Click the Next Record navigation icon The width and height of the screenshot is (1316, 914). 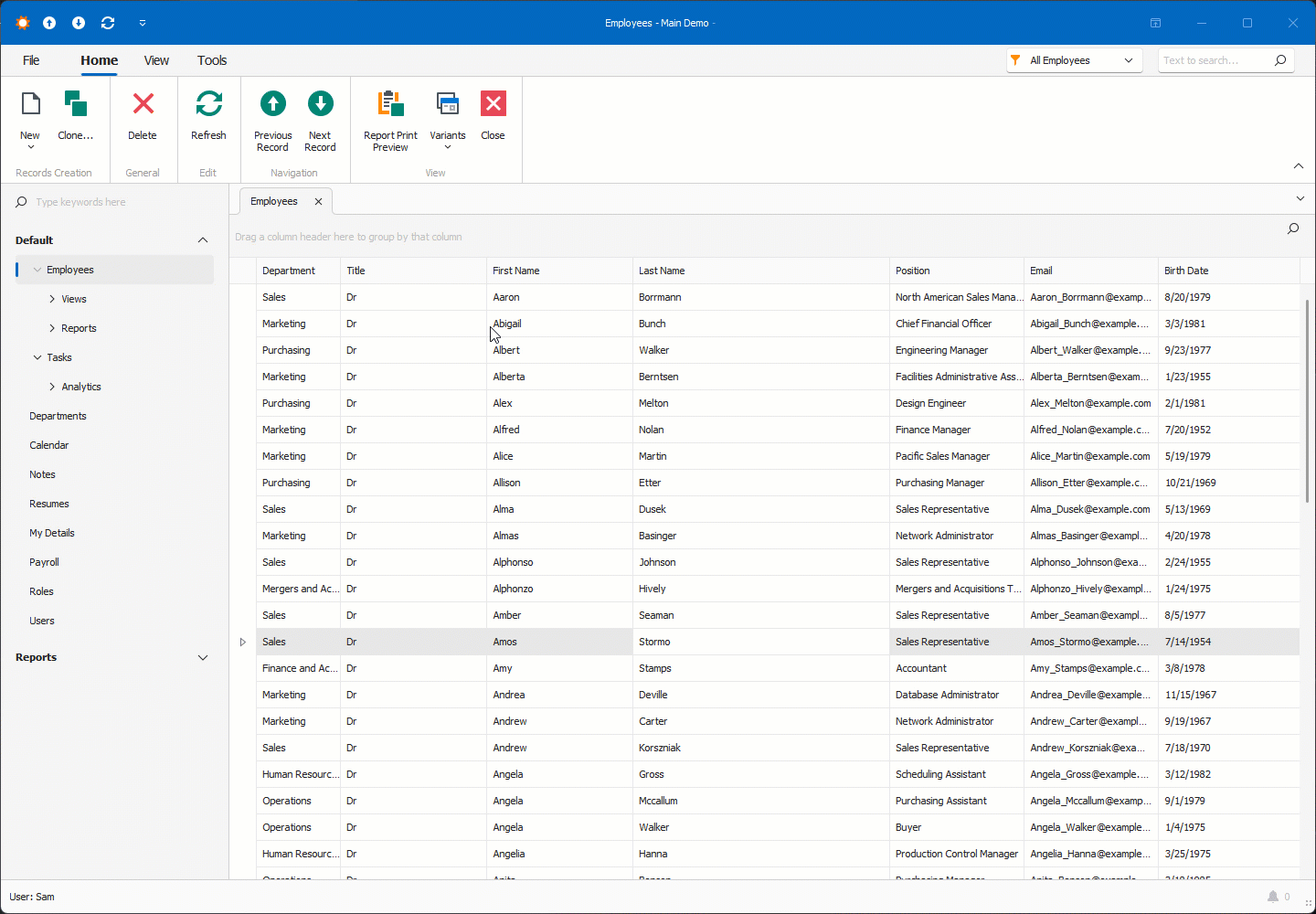click(x=320, y=103)
